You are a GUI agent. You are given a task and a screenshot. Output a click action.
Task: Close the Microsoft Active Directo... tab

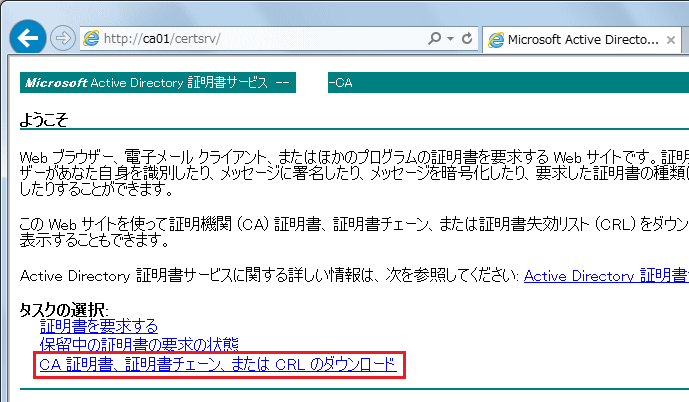671,40
